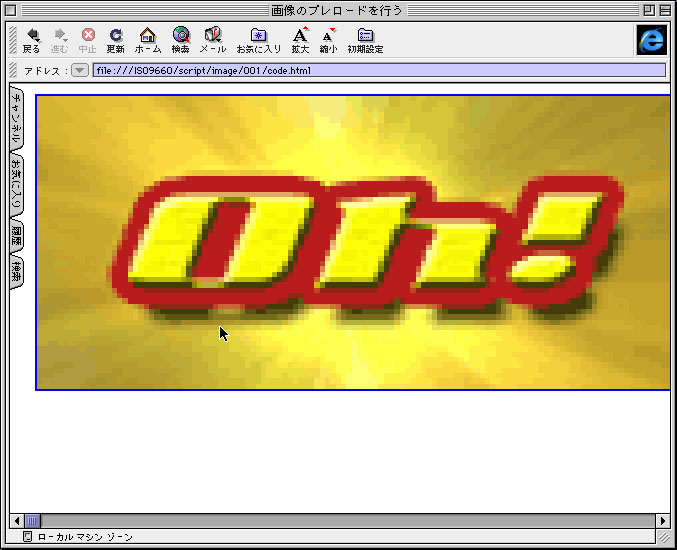Open the チャンネル side tab
The image size is (677, 550).
pos(17,119)
